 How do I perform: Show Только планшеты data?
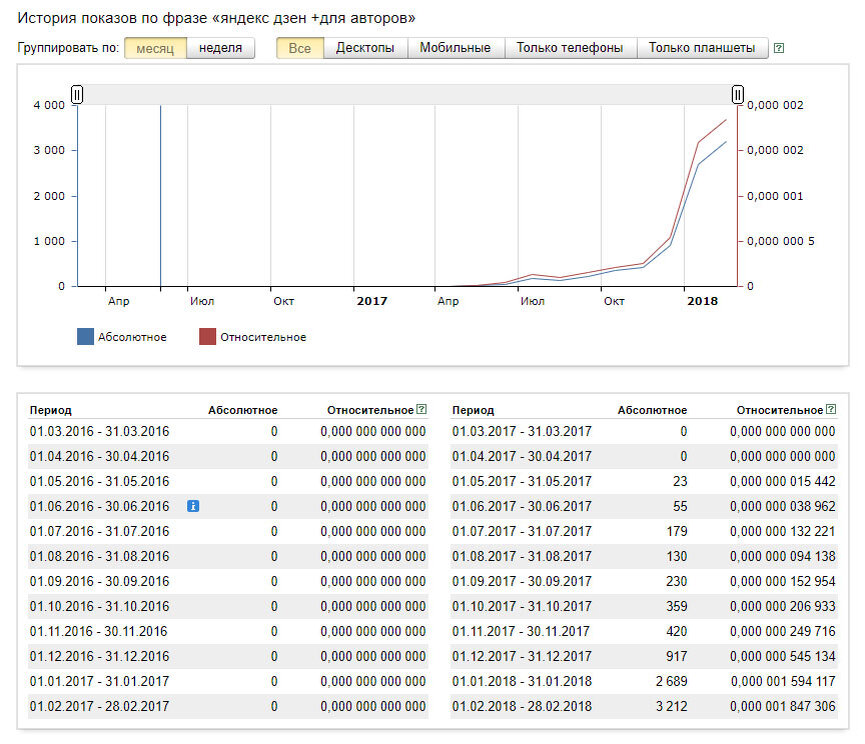coord(702,48)
